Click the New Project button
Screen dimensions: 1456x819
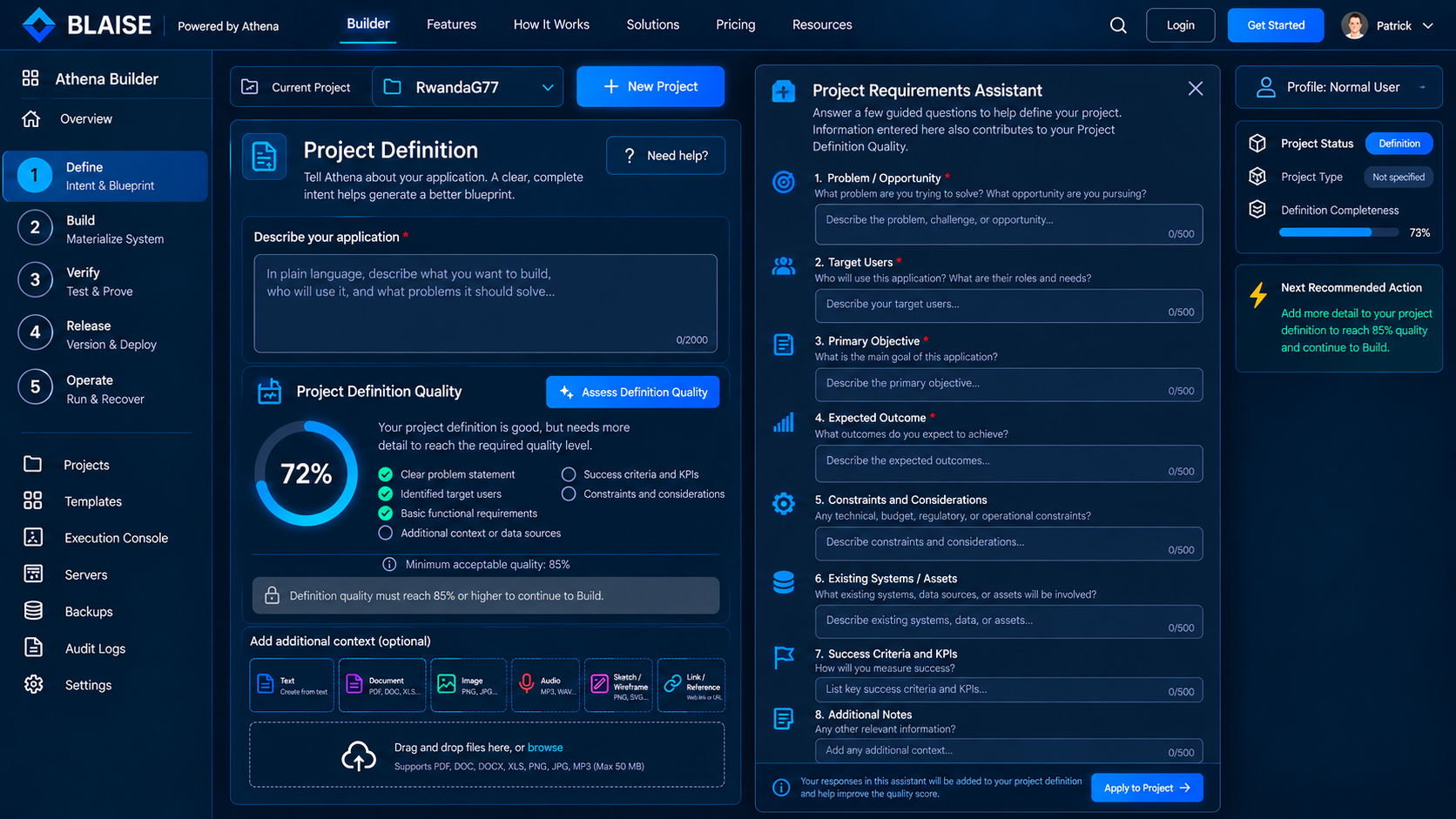[x=650, y=86]
